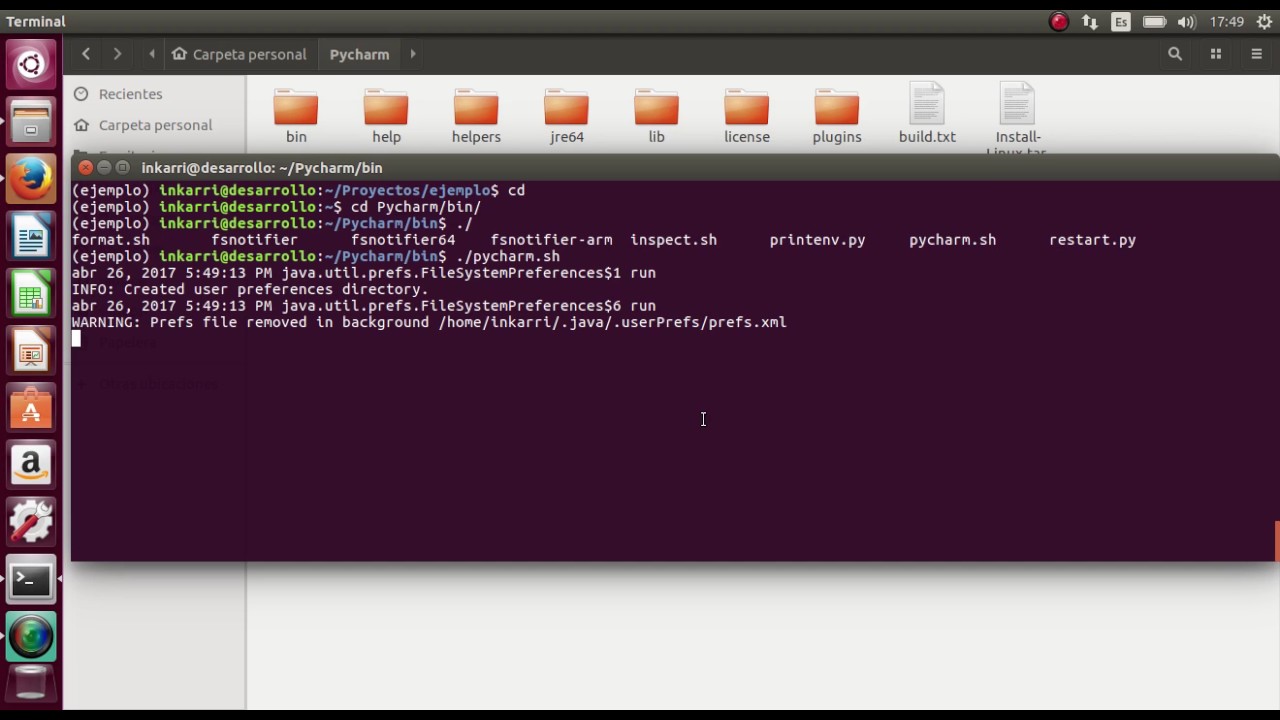1280x720 pixels.
Task: Search files with the magnifier icon
Action: pyautogui.click(x=1175, y=54)
